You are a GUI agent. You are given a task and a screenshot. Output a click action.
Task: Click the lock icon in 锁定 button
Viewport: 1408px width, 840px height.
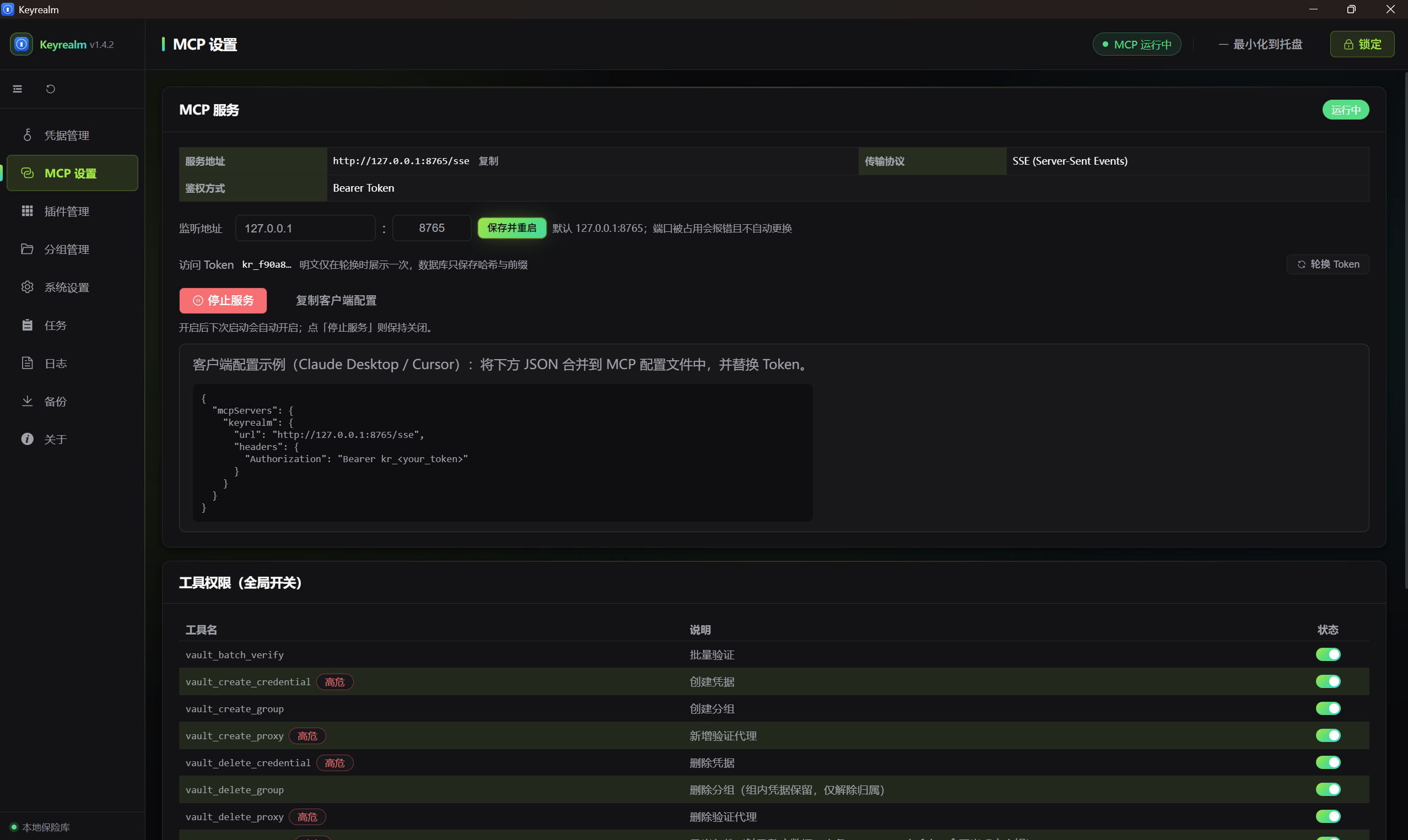(x=1348, y=44)
